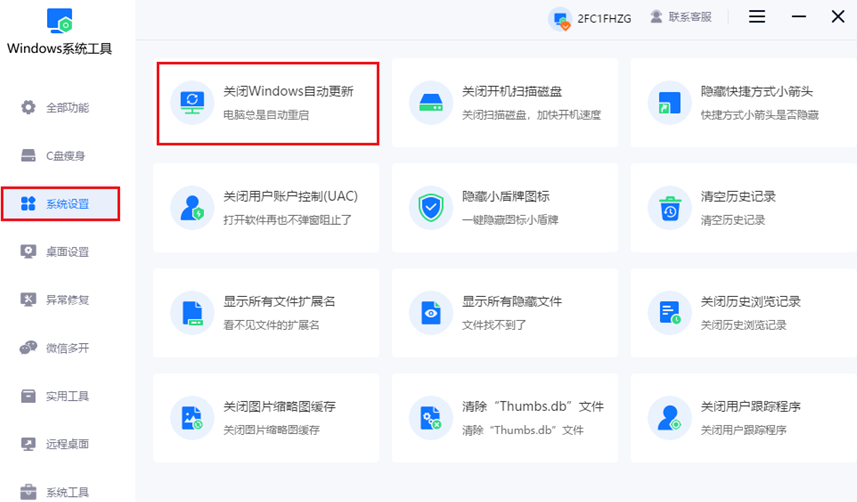Open 全部功能 gear icon in sidebar

pyautogui.click(x=28, y=107)
